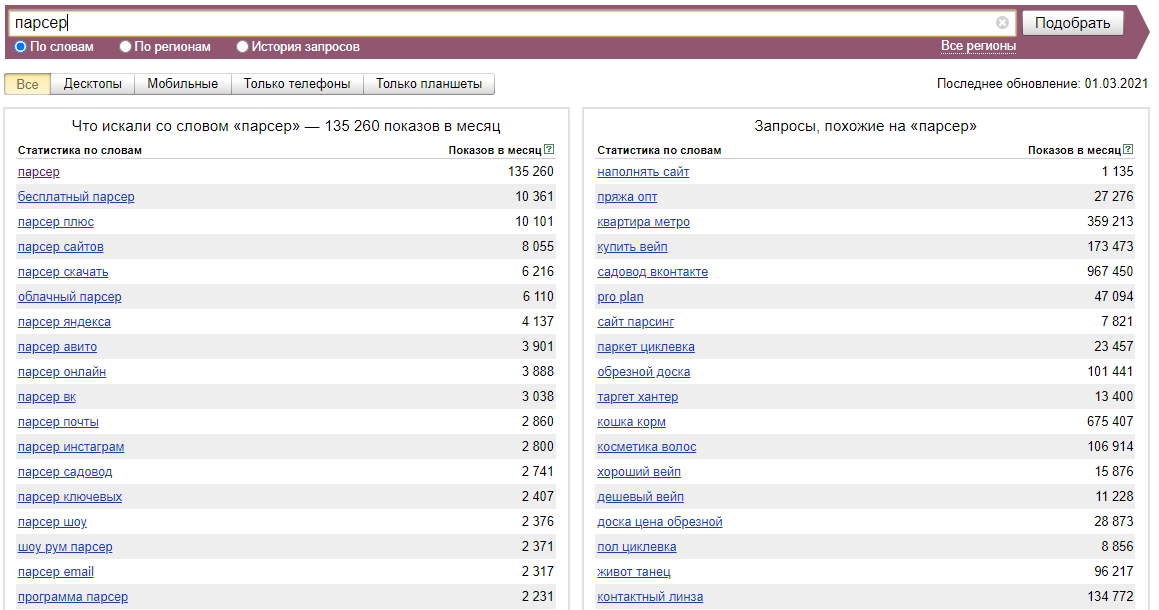Click help icon beside right 'Показов в месяц'
Viewport: 1159px width, 610px height.
(x=1128, y=150)
